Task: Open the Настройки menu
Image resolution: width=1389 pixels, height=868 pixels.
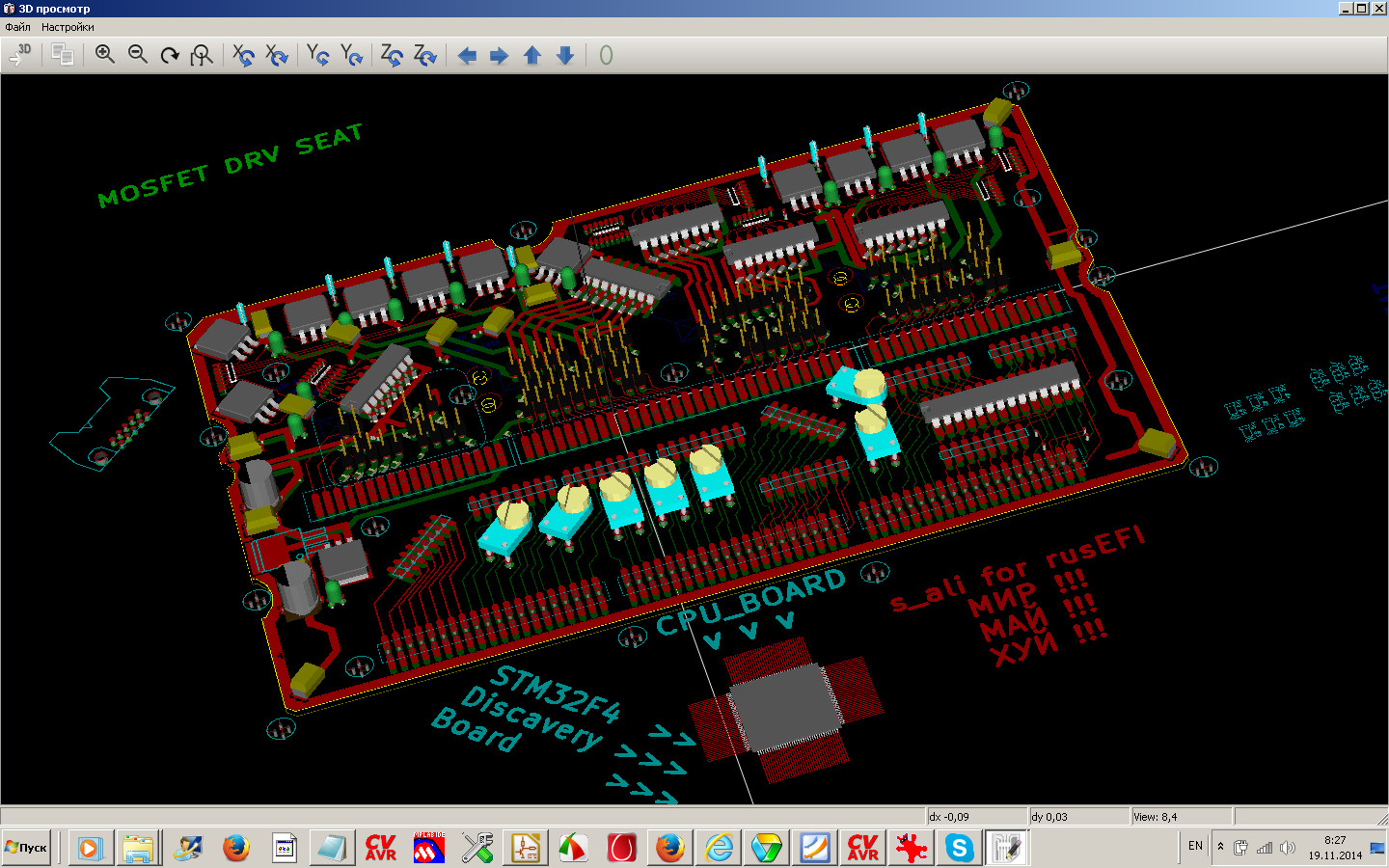Action: click(x=68, y=27)
